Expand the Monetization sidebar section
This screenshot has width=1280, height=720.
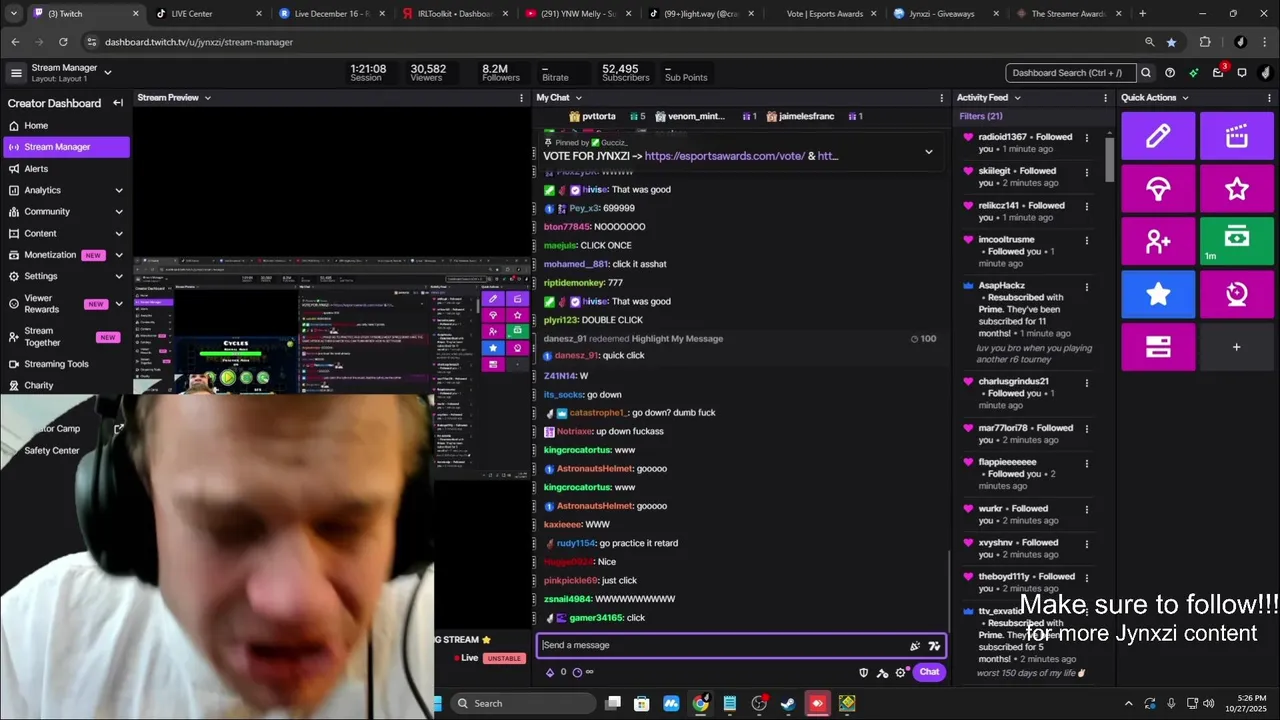tap(119, 255)
